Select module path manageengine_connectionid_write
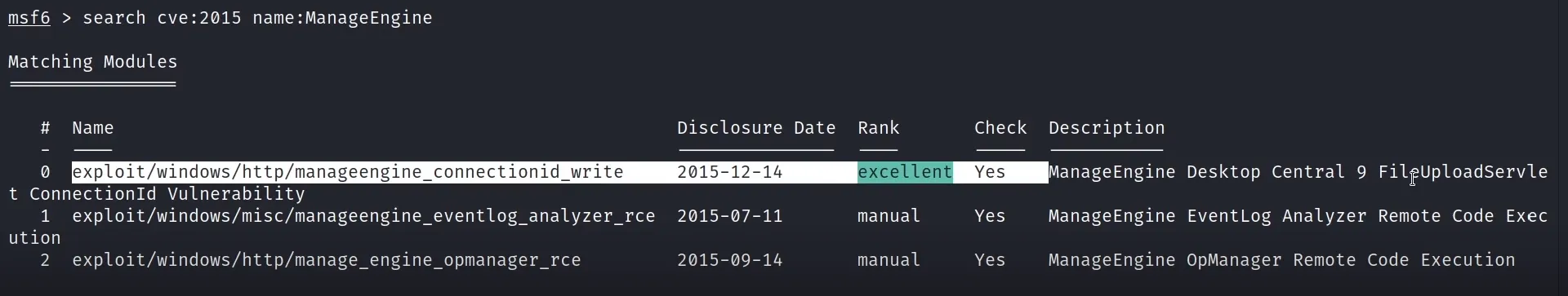This screenshot has width=1568, height=296. pos(348,172)
